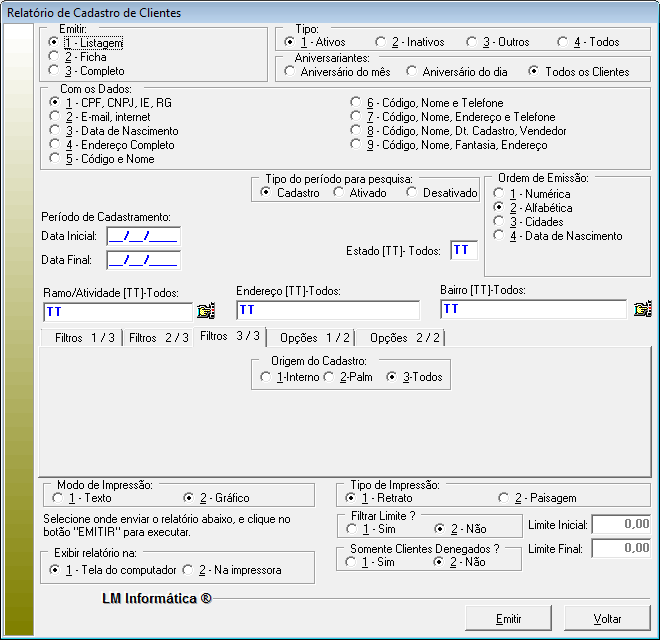Choose 2 - Paisagem print orientation
This screenshot has height=640, width=660.
pyautogui.click(x=503, y=497)
